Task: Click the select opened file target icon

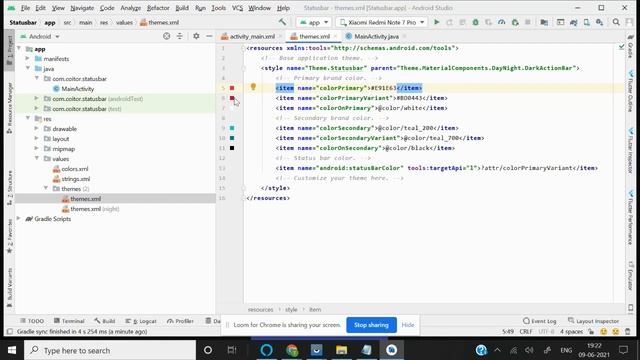Action: pyautogui.click(x=167, y=36)
